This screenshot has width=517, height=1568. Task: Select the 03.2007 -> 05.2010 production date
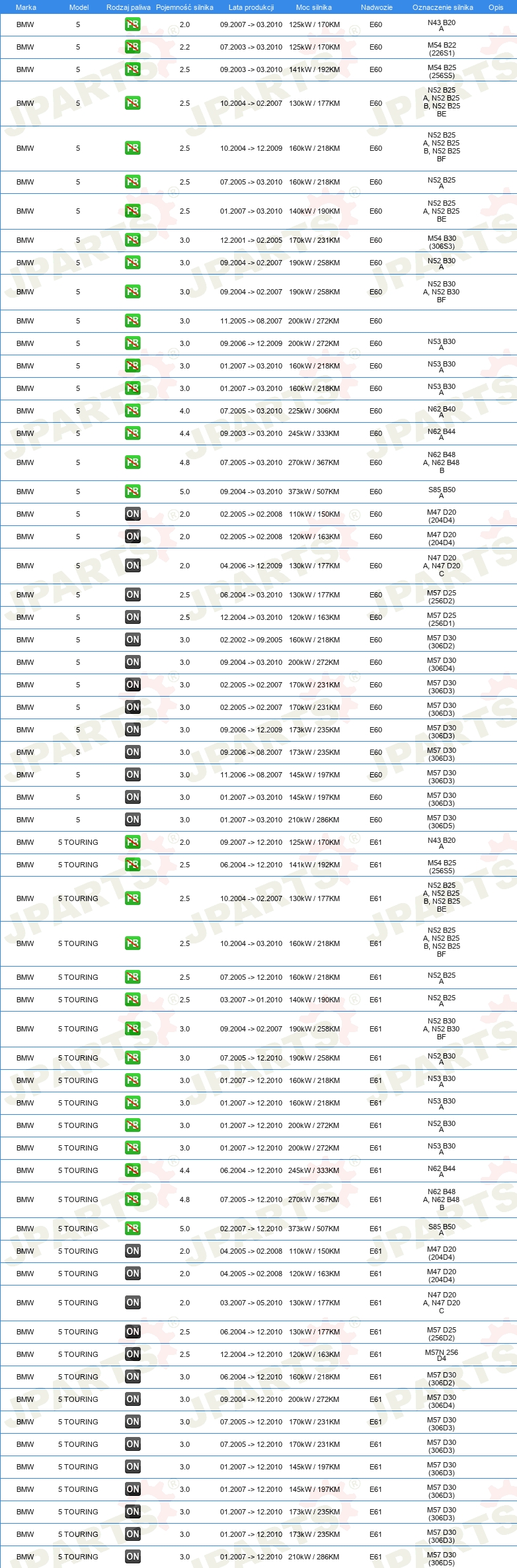(x=251, y=1303)
